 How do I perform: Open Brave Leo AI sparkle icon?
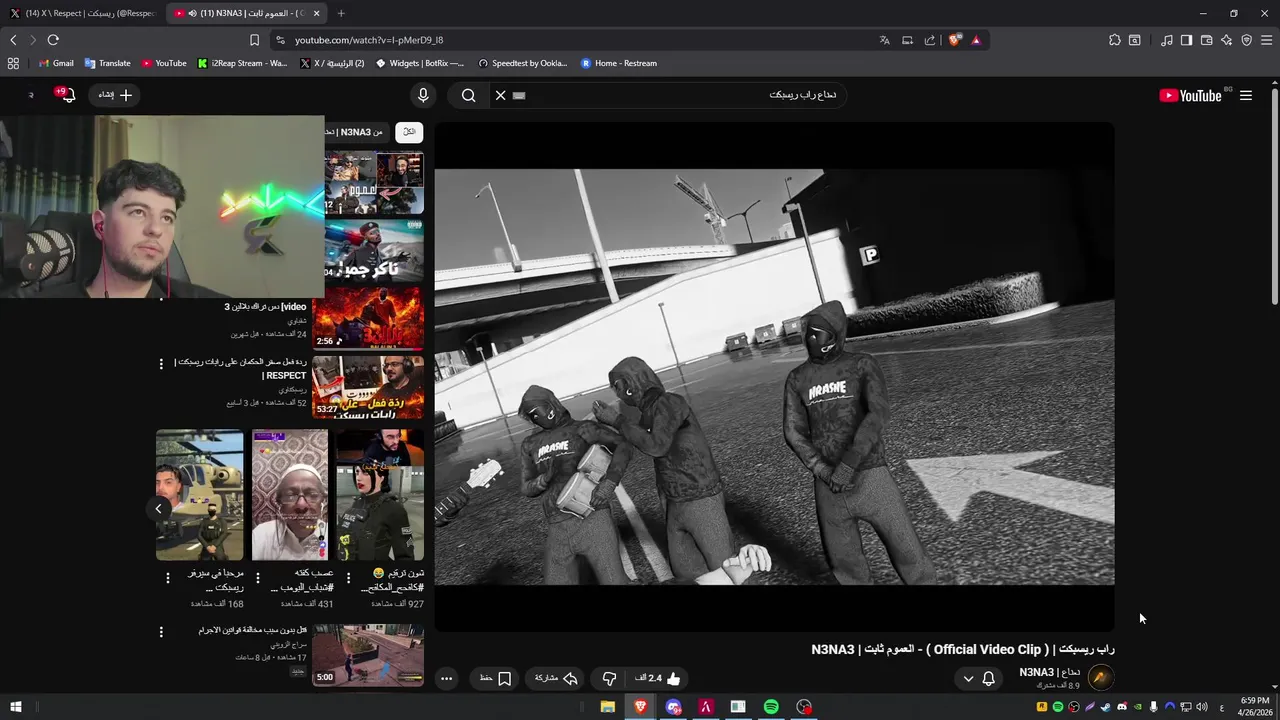pos(1226,40)
